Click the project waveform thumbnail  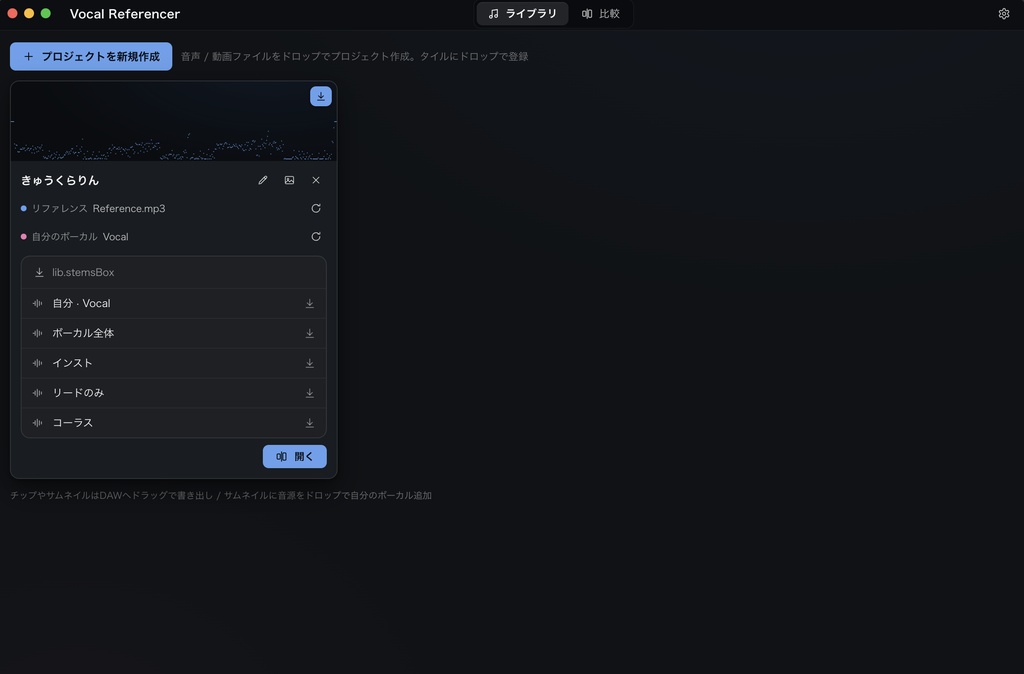tap(174, 121)
